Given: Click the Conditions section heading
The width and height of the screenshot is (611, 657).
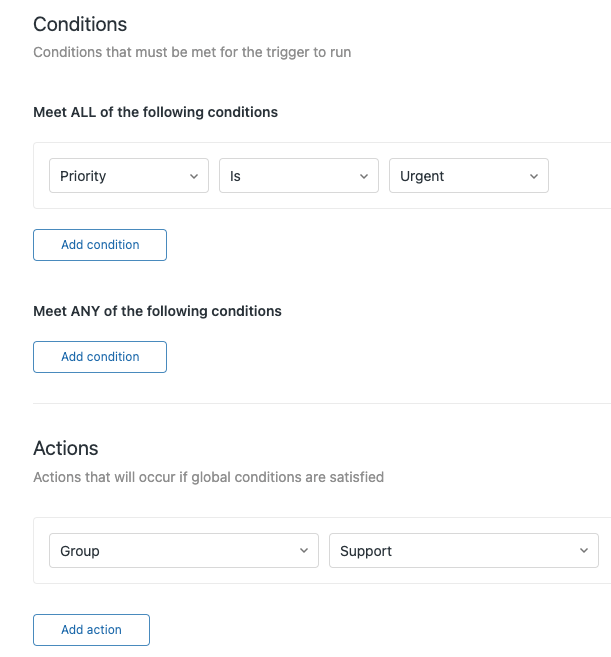Looking at the screenshot, I should tap(80, 24).
